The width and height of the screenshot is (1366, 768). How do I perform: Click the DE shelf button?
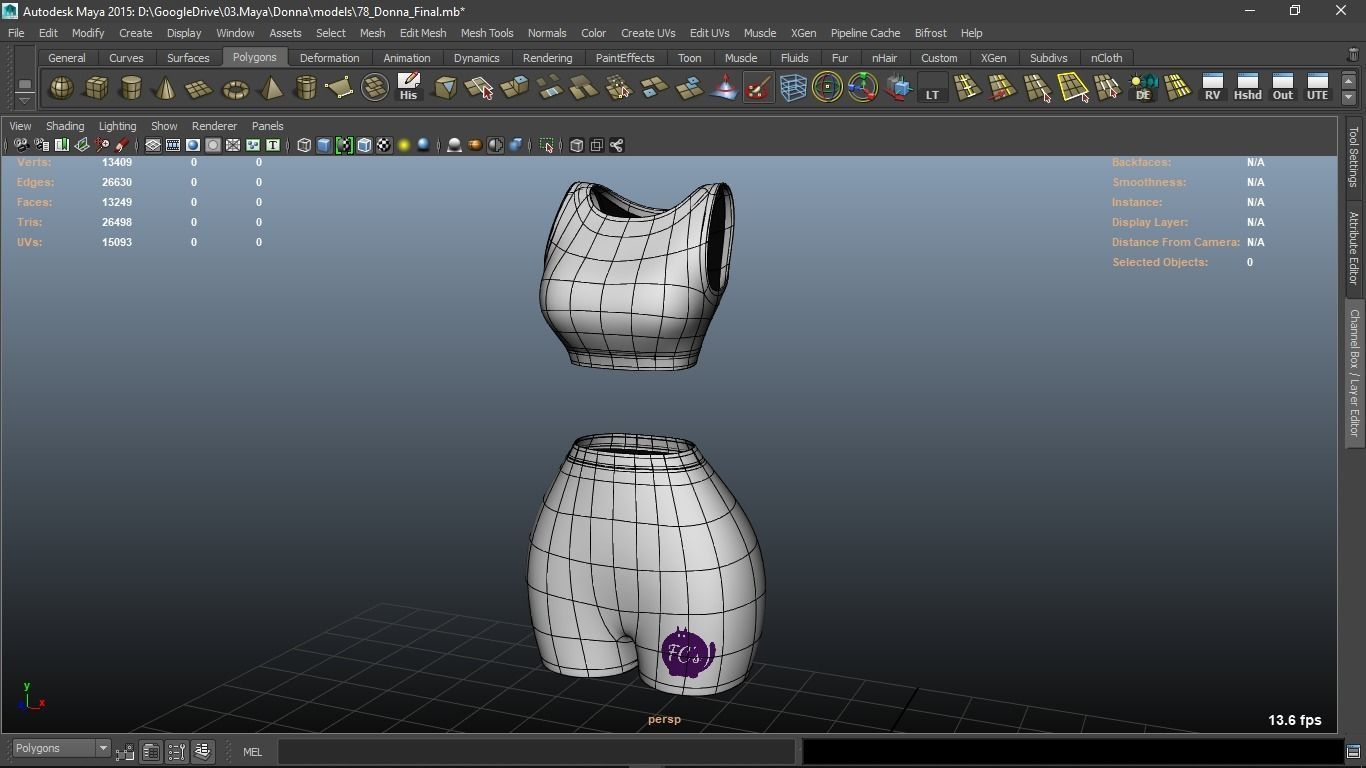point(1142,88)
